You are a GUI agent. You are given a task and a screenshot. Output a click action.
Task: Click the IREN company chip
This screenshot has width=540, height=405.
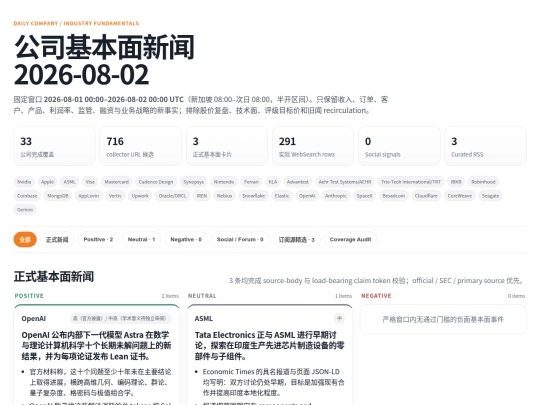202,196
